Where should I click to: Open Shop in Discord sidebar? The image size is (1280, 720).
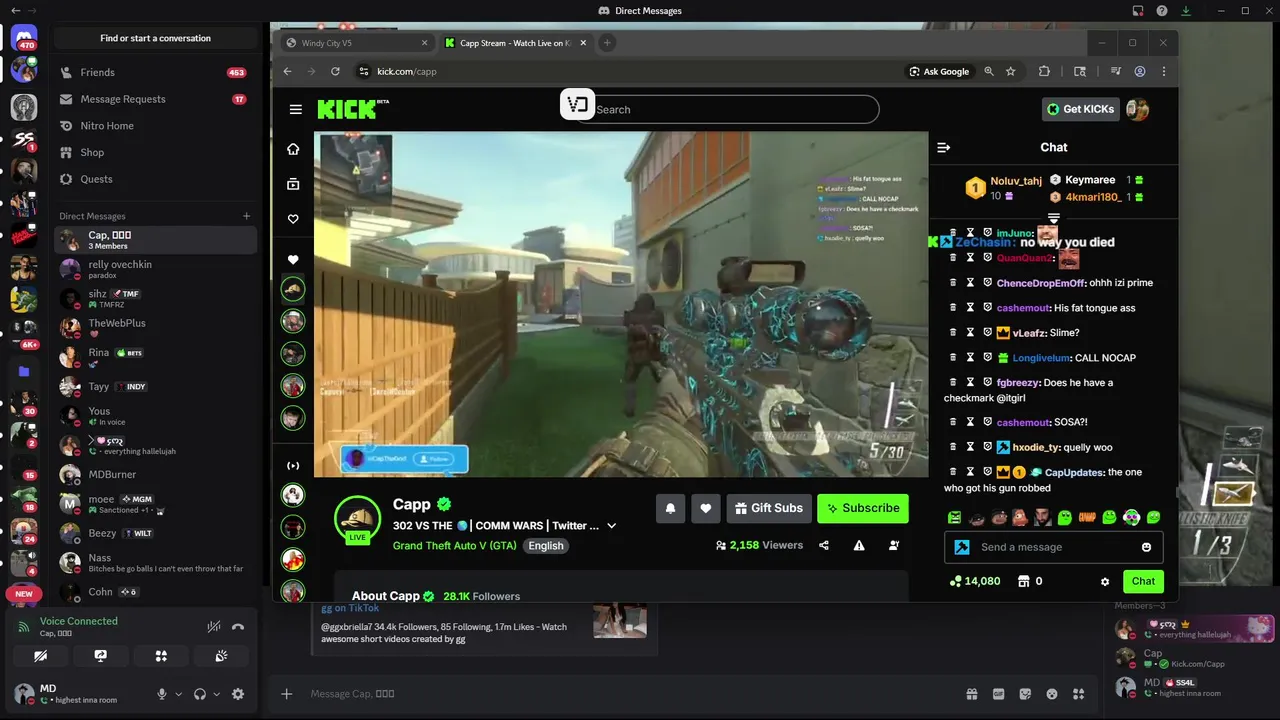(155, 152)
